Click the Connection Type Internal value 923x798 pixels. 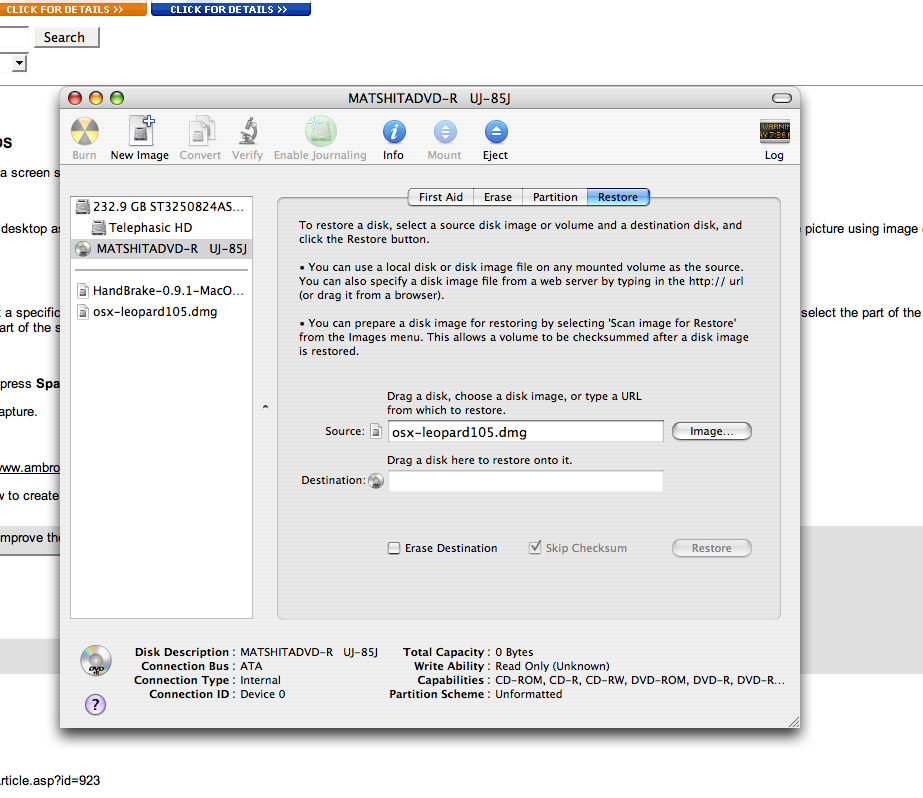[260, 680]
